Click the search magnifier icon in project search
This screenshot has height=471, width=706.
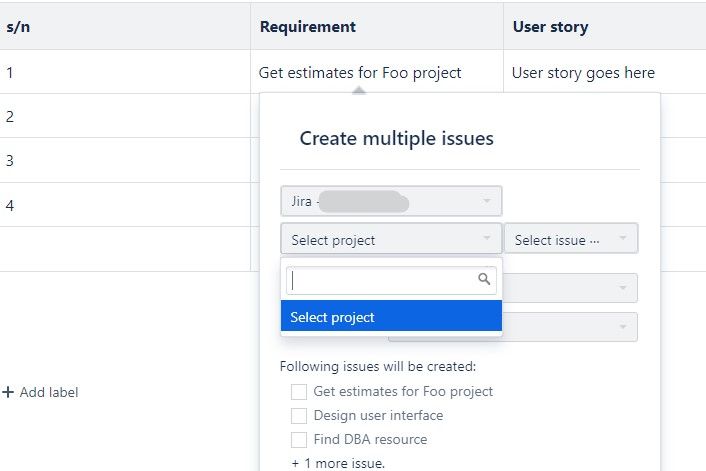point(484,279)
